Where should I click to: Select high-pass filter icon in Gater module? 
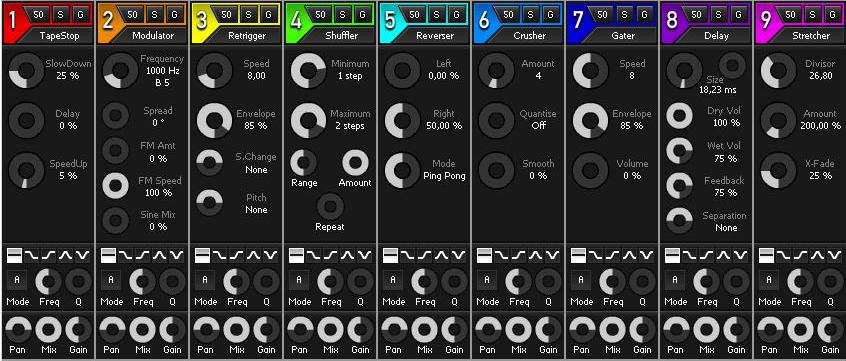point(612,255)
